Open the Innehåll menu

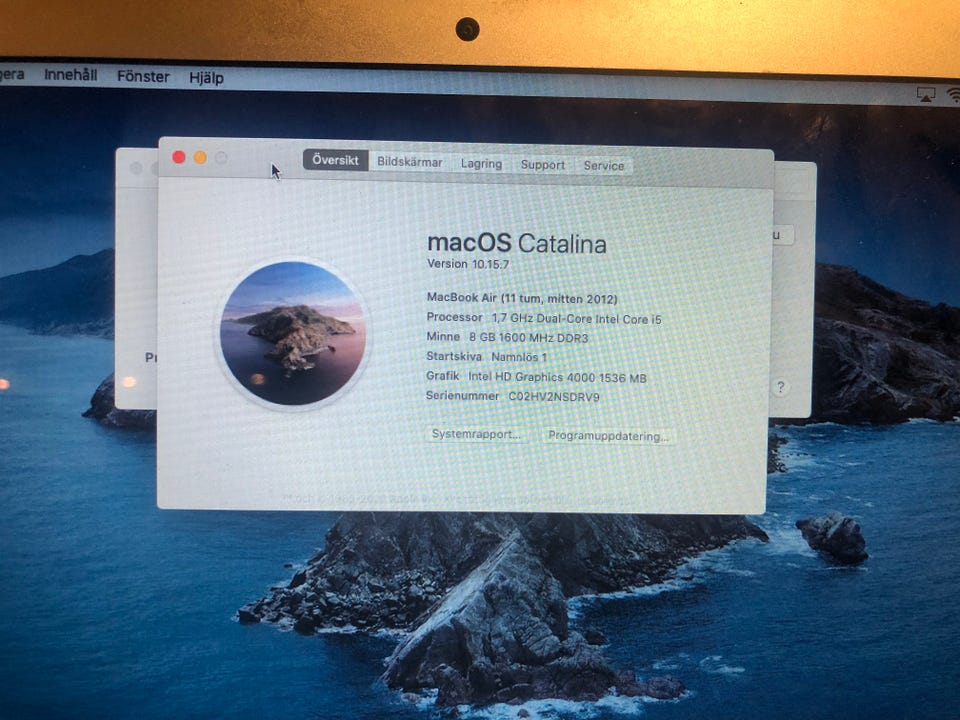click(70, 75)
